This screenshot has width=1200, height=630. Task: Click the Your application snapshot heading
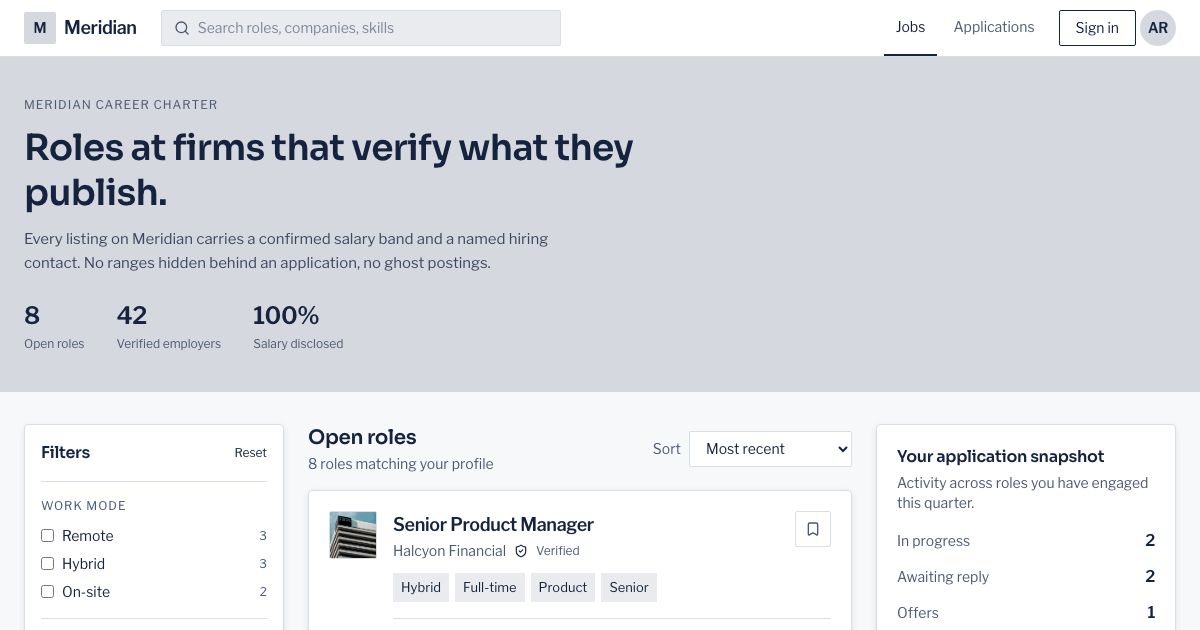[1000, 456]
